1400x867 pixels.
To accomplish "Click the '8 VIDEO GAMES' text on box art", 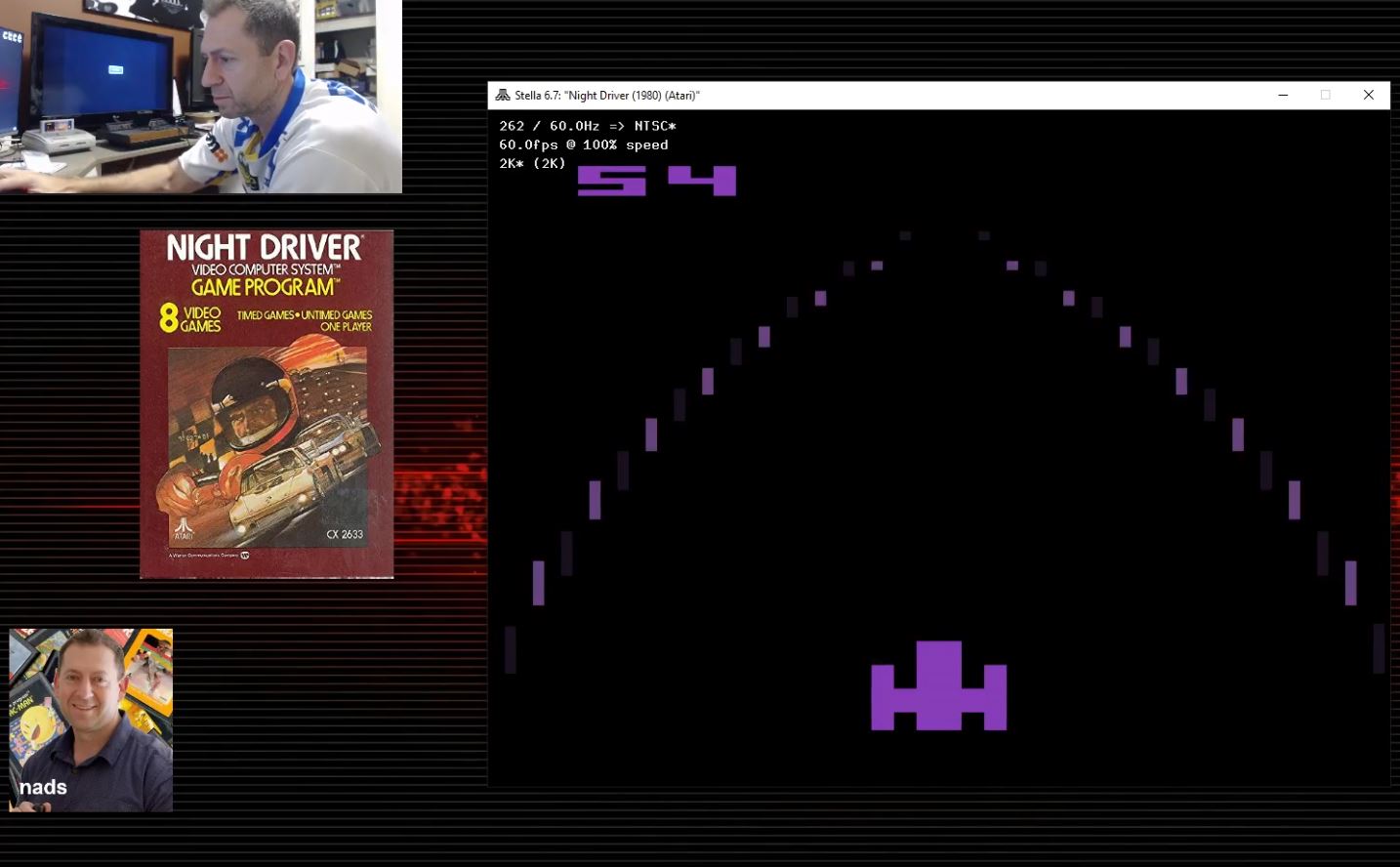I will point(190,318).
